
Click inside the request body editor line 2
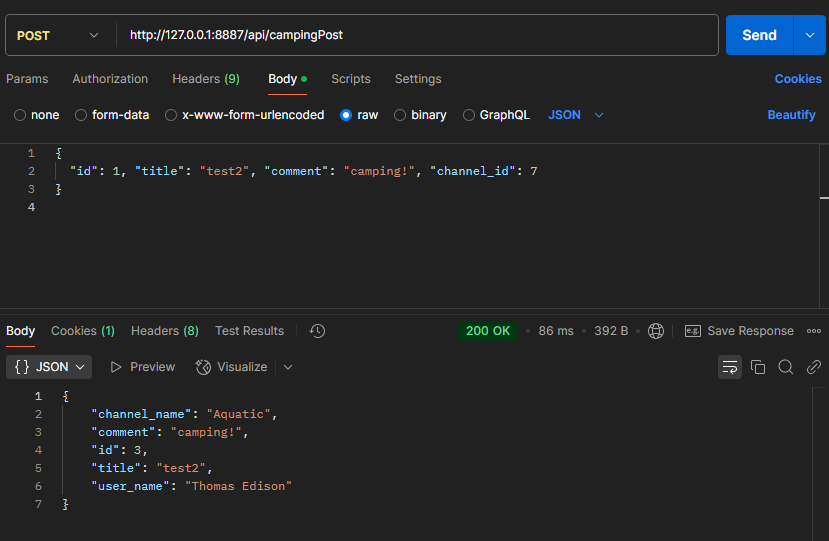point(303,171)
